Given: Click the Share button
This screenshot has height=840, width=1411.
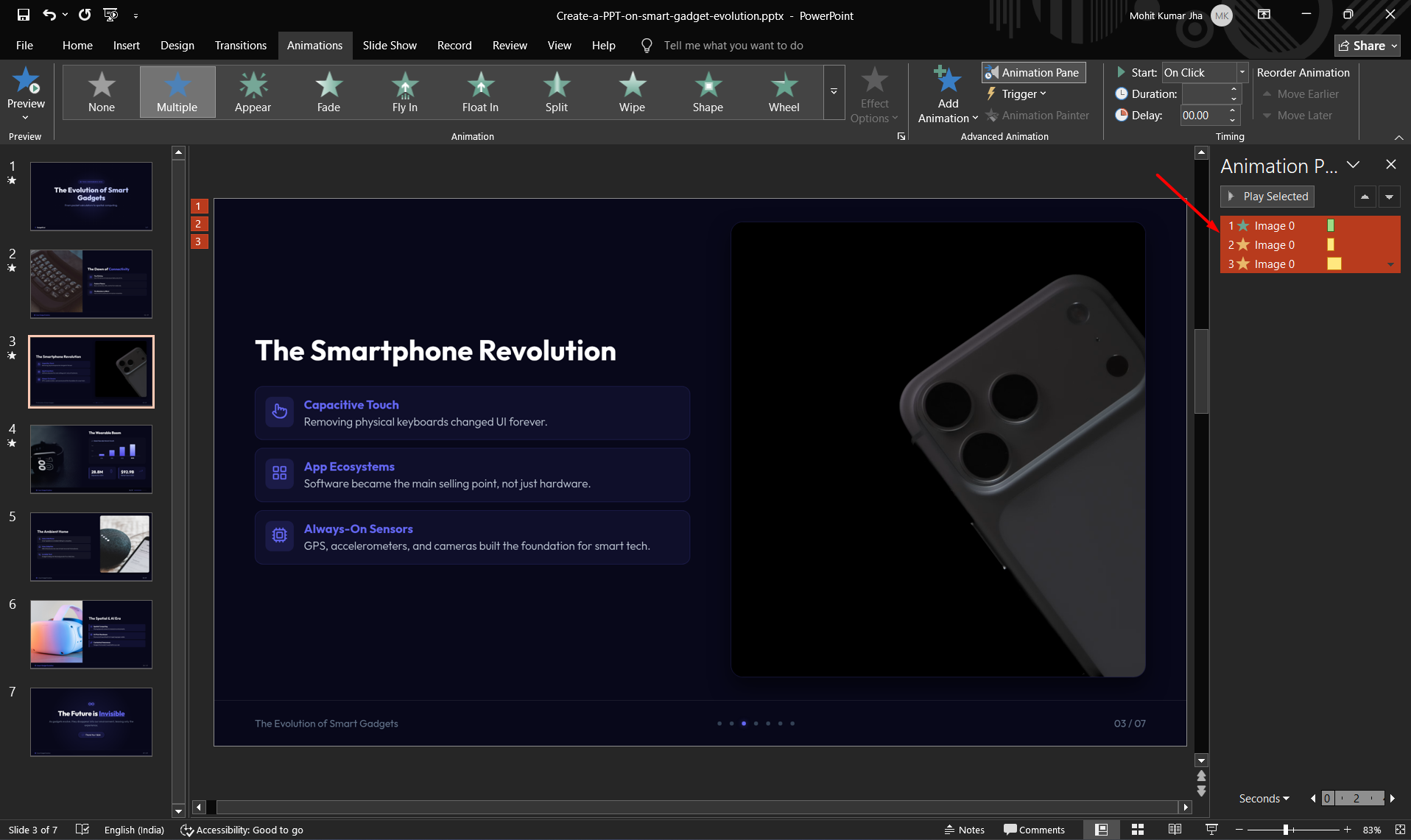Looking at the screenshot, I should [1367, 46].
